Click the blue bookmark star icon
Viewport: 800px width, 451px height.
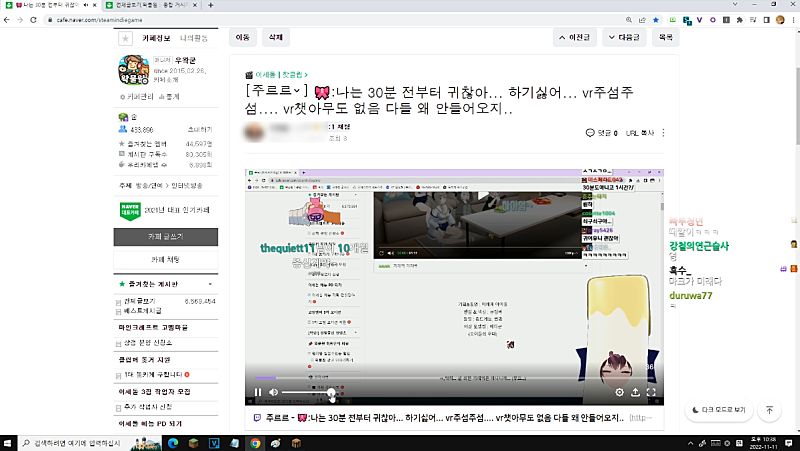tap(656, 20)
